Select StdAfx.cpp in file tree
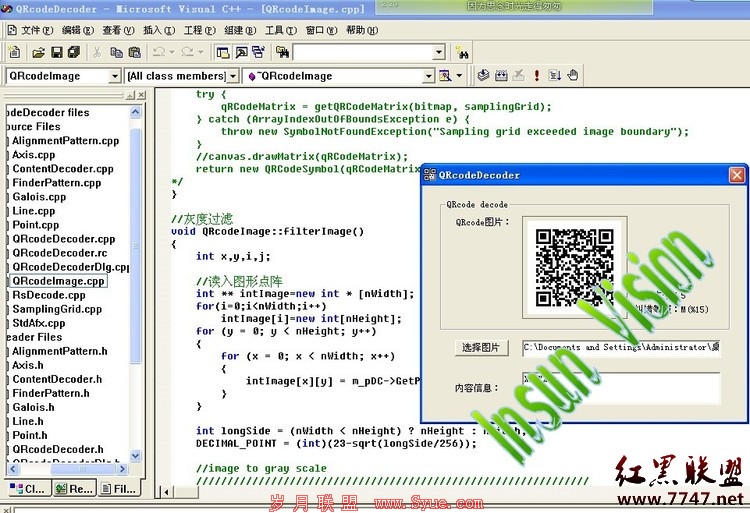Viewport: 750px width, 513px height. point(38,323)
